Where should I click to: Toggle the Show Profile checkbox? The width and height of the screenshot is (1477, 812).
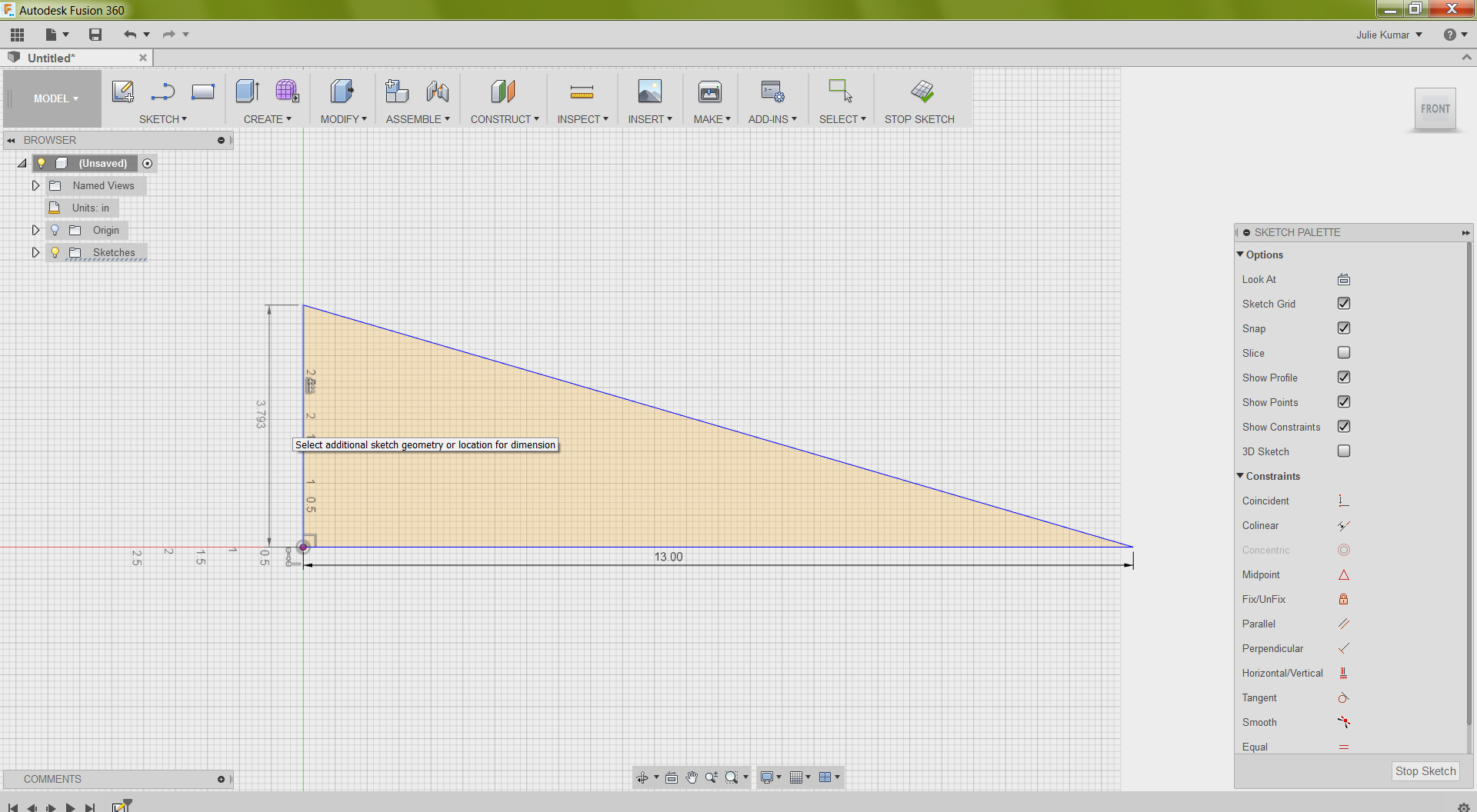click(1344, 378)
